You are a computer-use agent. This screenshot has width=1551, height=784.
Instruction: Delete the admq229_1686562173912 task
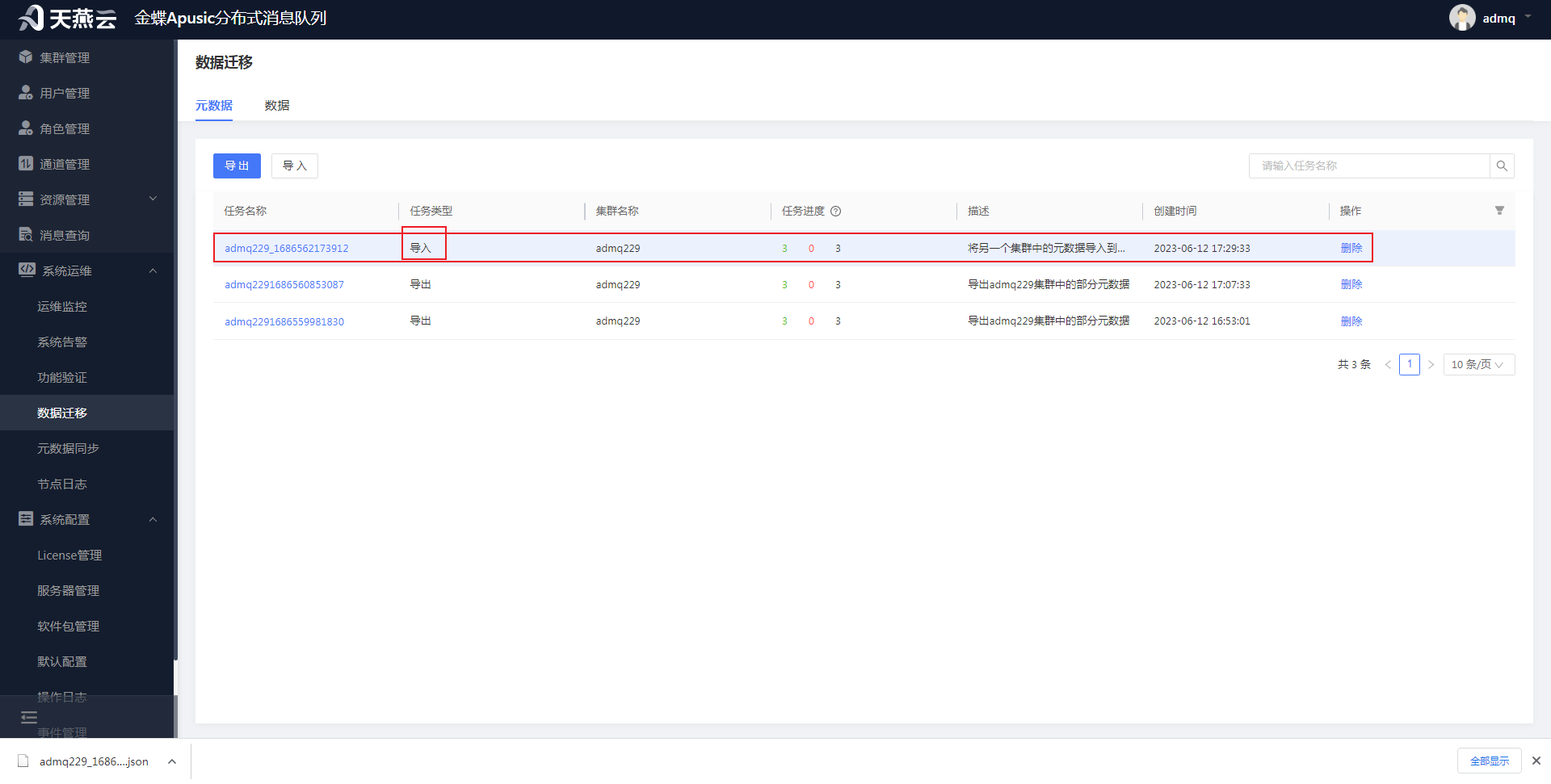[x=1351, y=248]
